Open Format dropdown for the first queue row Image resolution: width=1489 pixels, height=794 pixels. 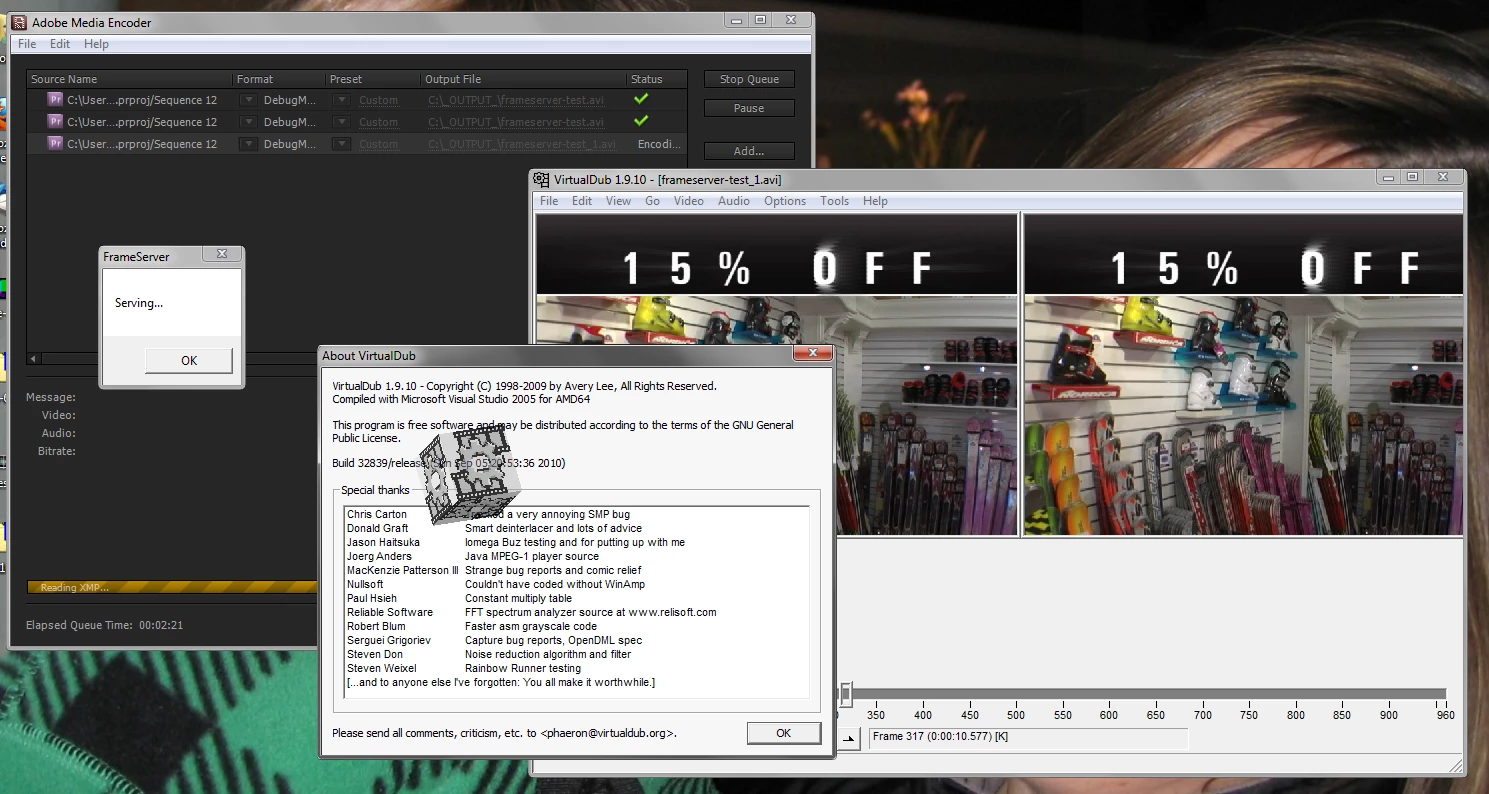[x=249, y=100]
